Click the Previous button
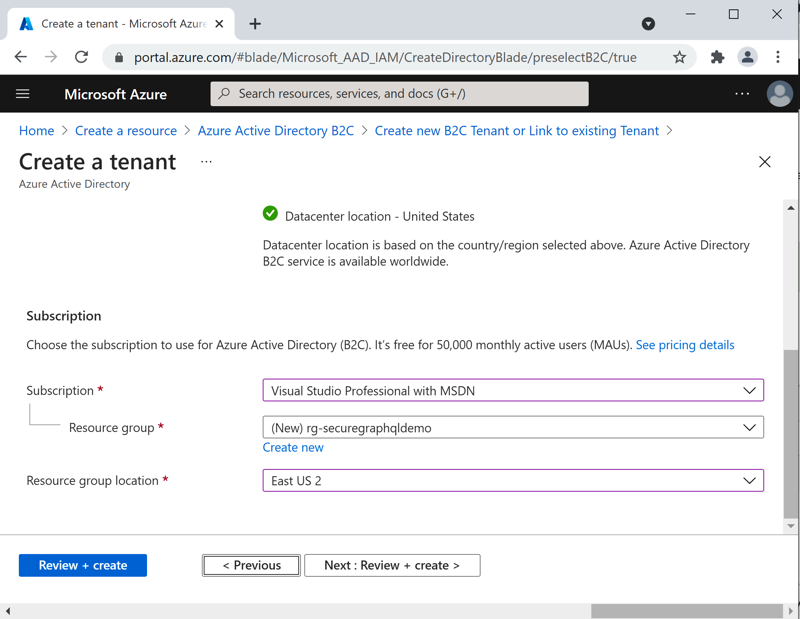The image size is (800, 619). point(252,565)
